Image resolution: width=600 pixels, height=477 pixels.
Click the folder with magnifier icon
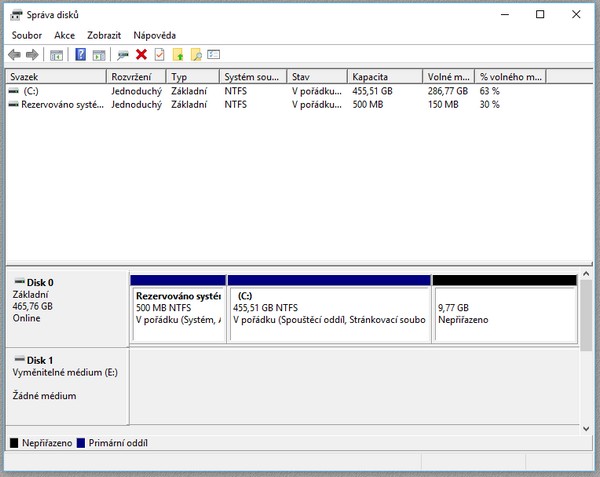tap(196, 55)
